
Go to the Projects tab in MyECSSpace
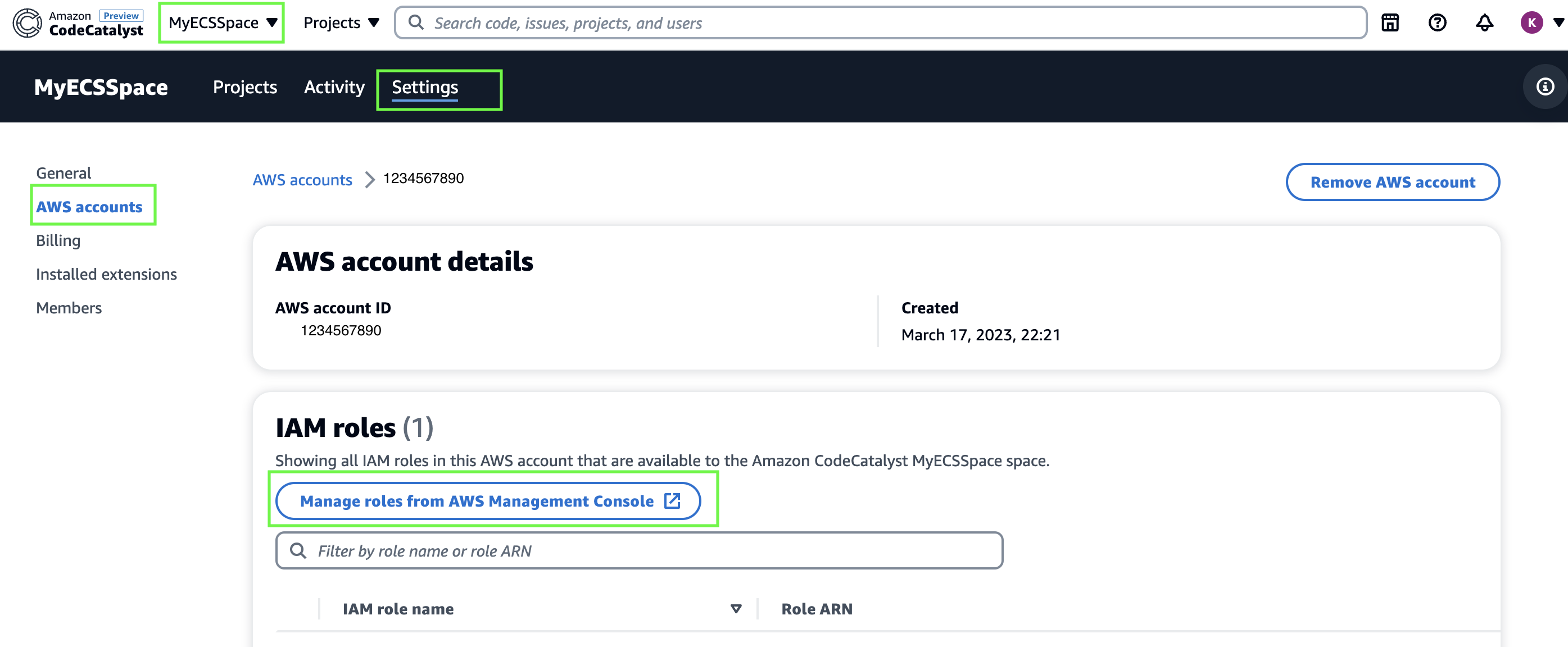244,87
